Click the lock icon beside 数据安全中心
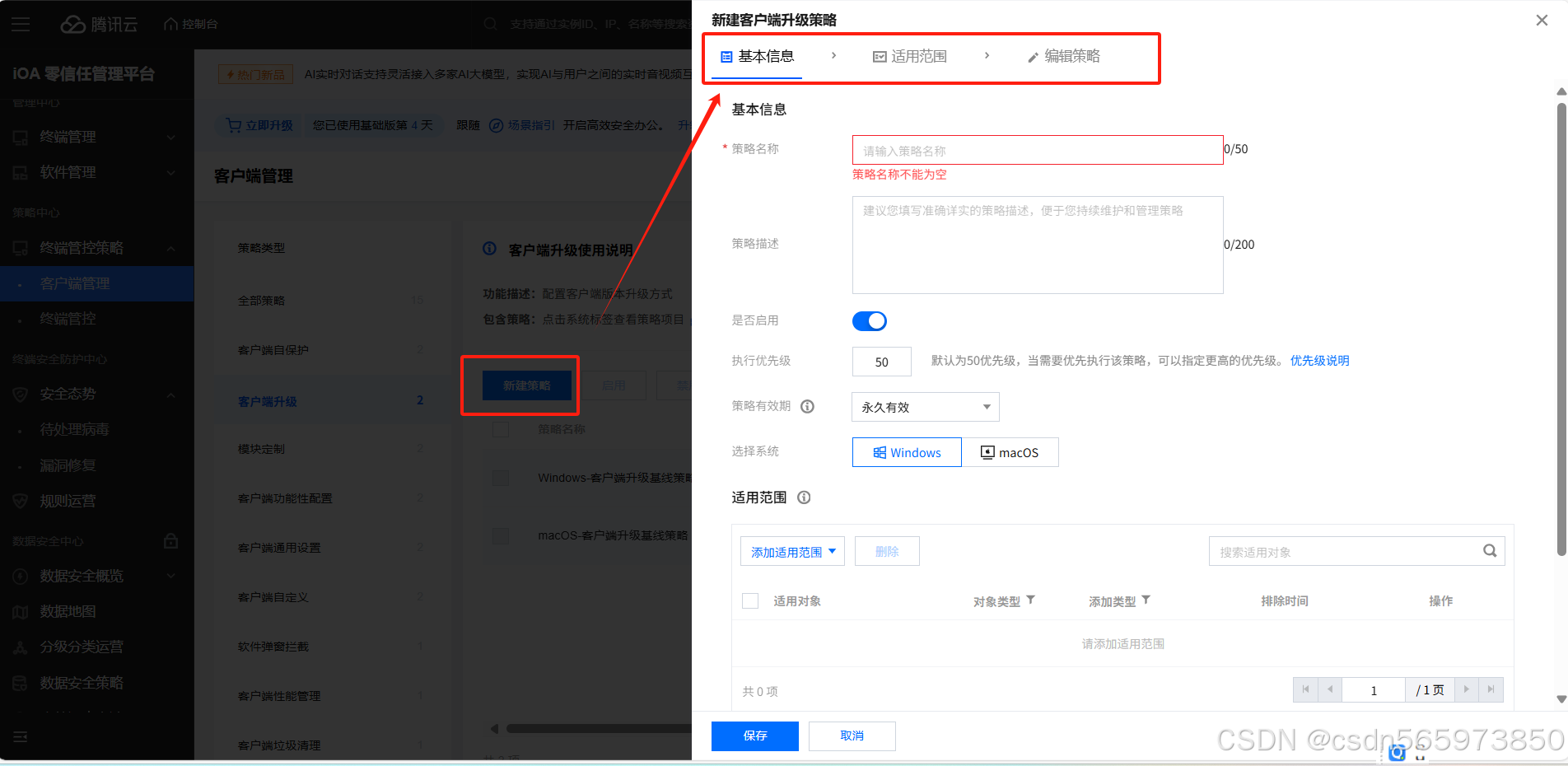Screen dimensions: 1568x766 coord(170,540)
